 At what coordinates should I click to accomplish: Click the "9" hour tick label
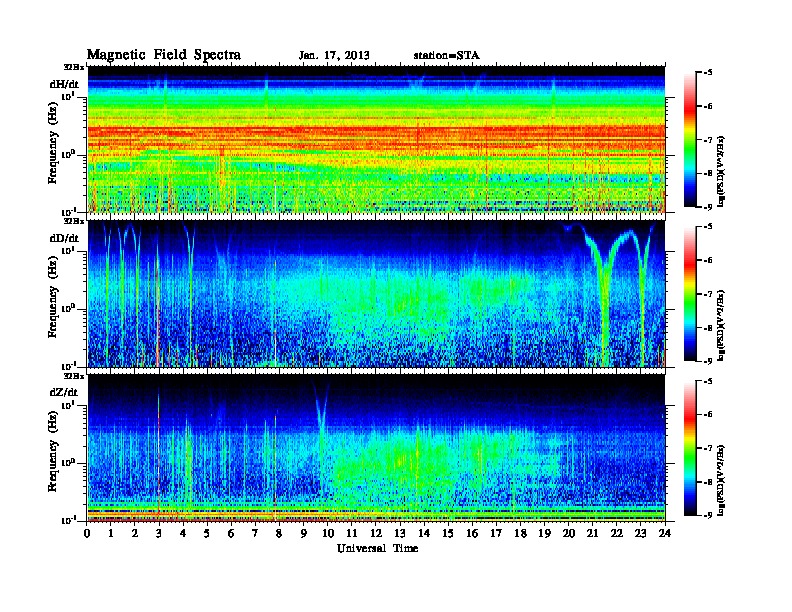click(x=304, y=533)
